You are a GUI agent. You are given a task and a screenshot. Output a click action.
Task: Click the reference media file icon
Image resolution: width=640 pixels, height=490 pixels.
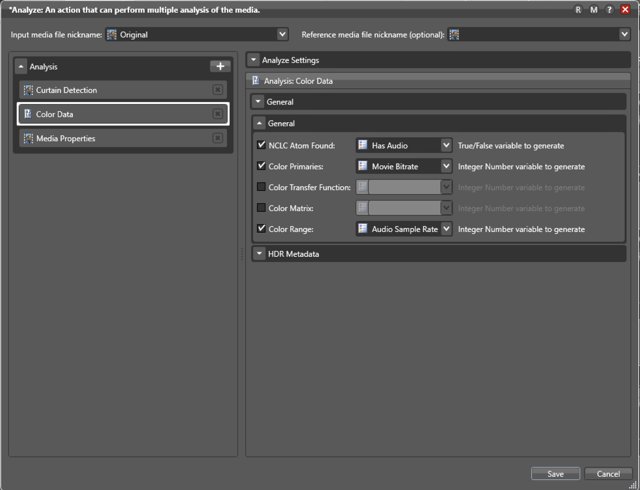[x=454, y=35]
